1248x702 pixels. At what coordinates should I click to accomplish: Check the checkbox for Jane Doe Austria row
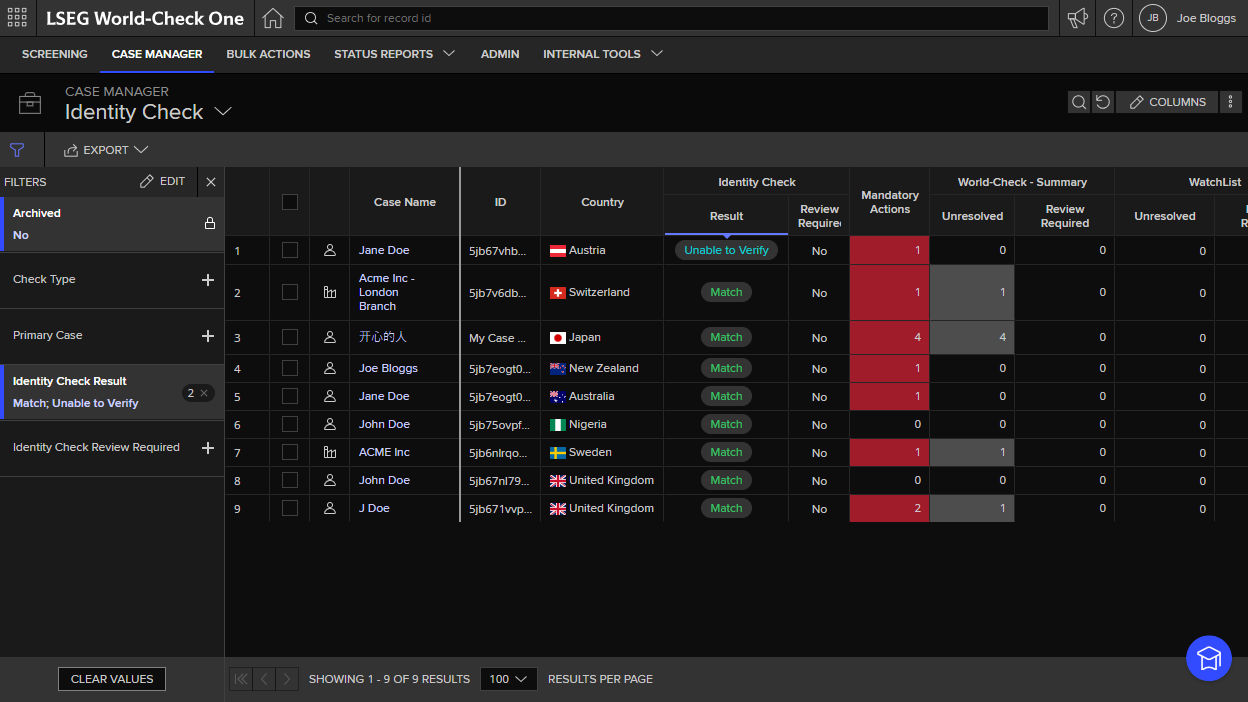coord(290,250)
